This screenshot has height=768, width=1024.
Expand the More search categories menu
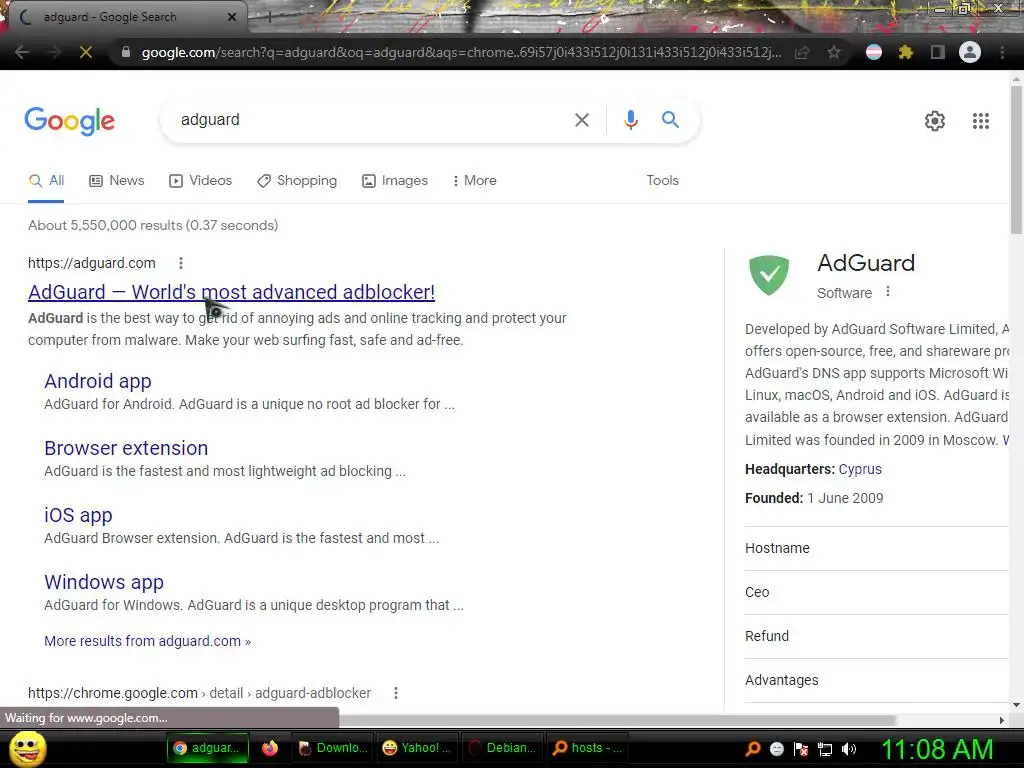475,181
